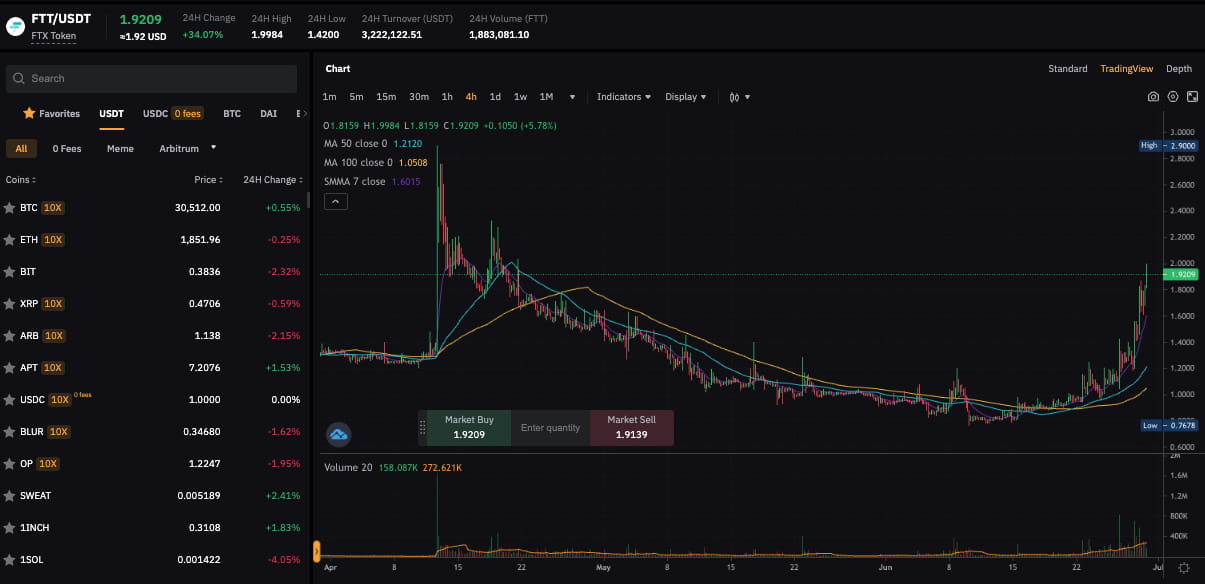Take a chart snapshot with camera icon
This screenshot has width=1205, height=584.
1153,97
